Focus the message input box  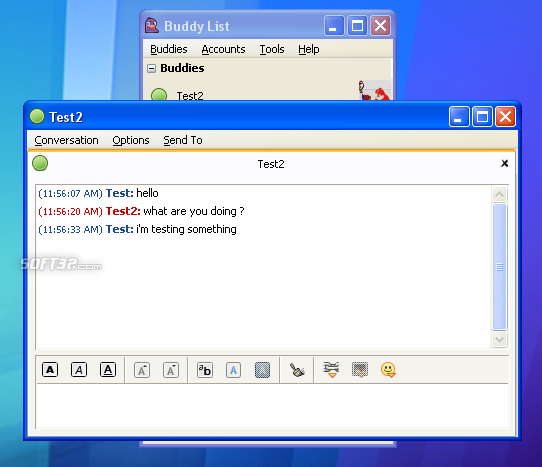tap(272, 406)
